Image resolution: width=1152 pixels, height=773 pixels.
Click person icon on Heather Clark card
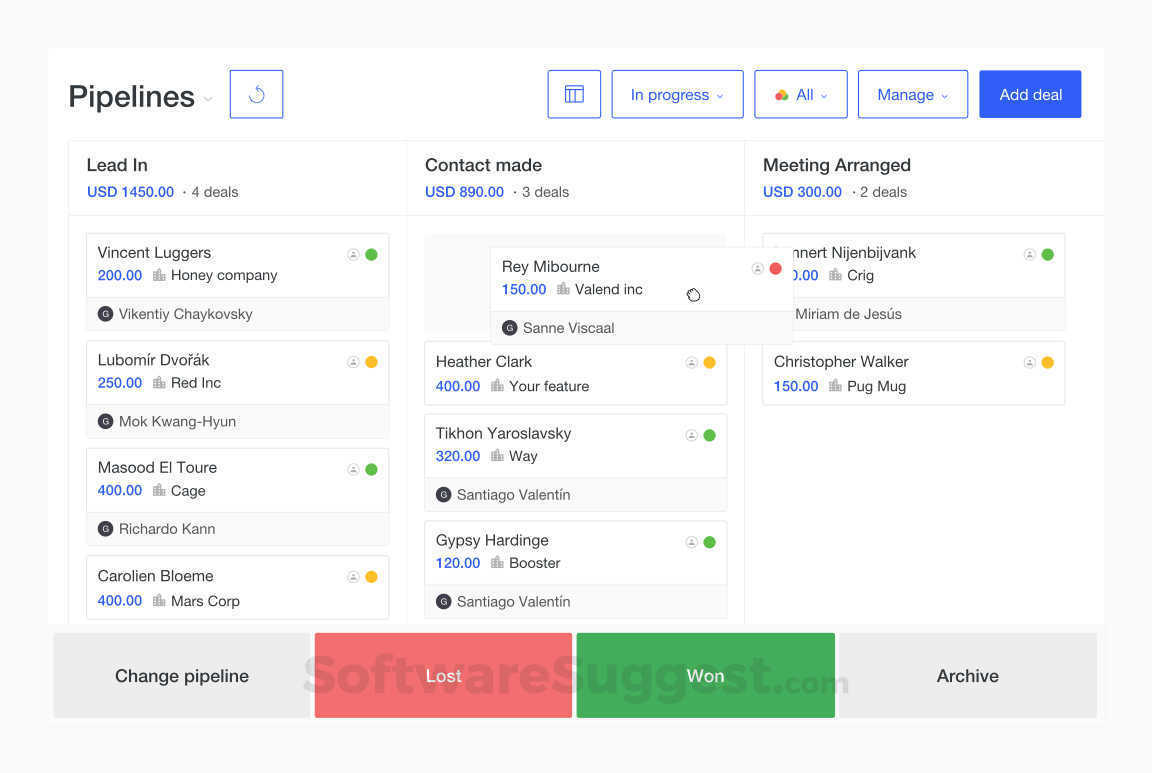tap(691, 363)
